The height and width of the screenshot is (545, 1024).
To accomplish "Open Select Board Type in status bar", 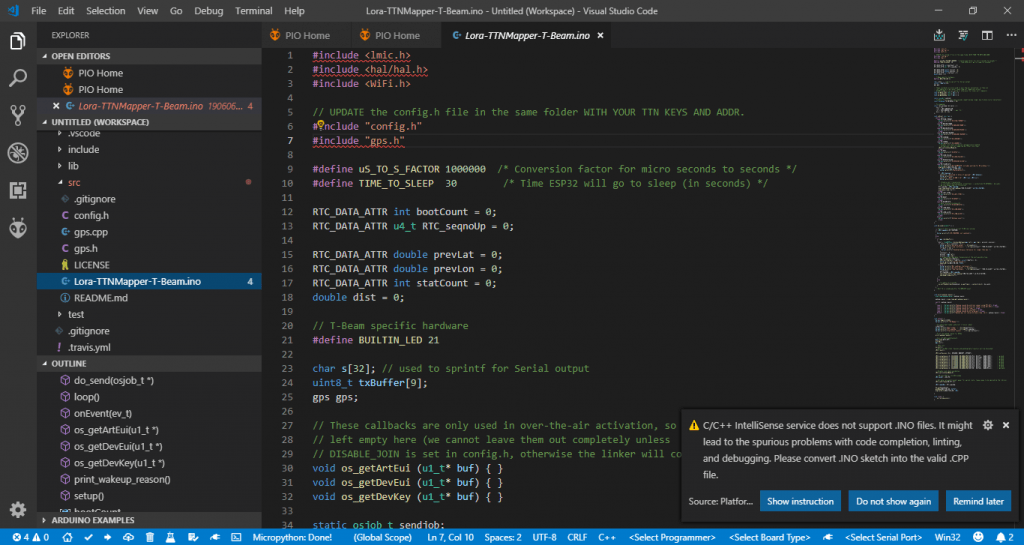I will [771, 537].
